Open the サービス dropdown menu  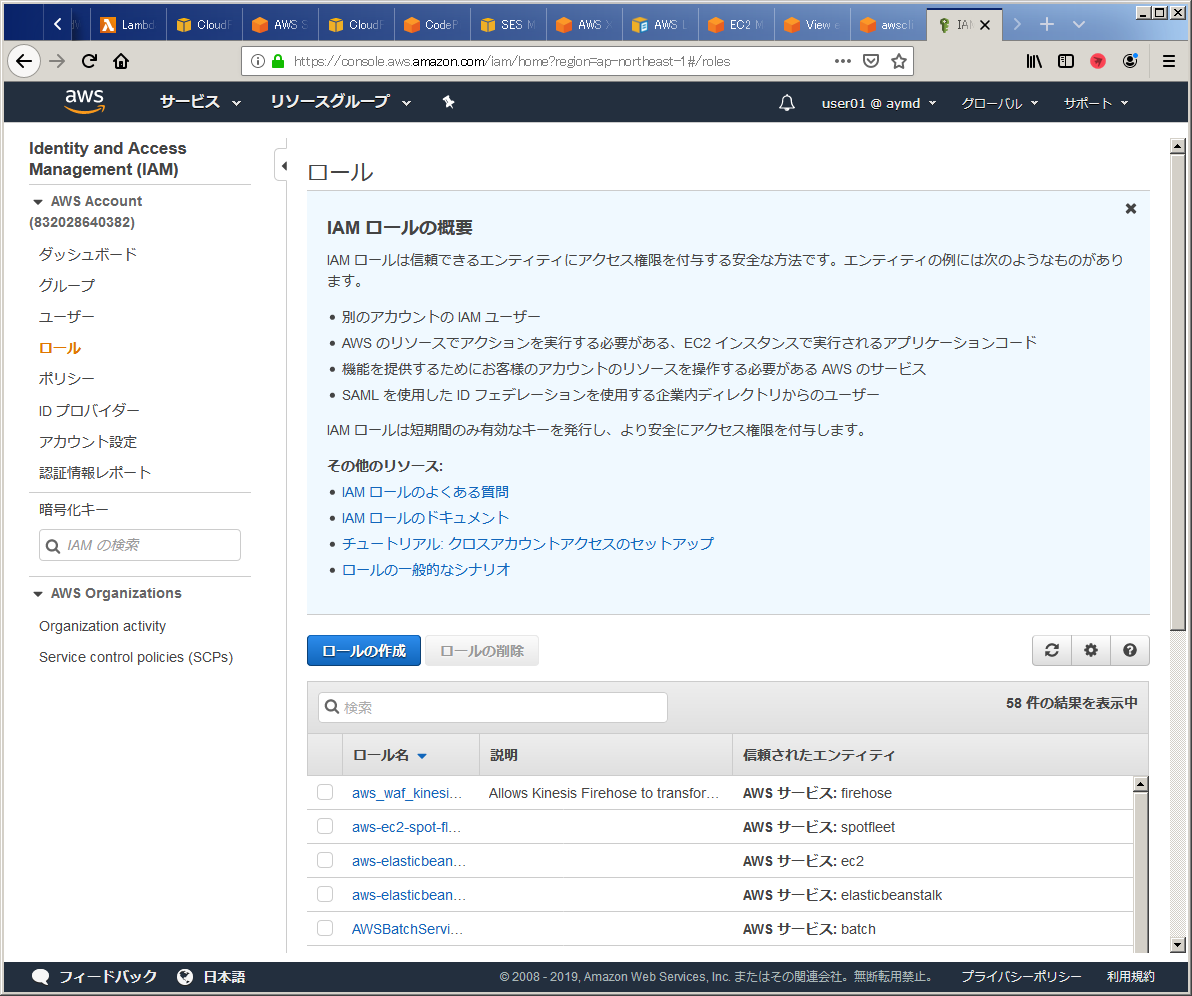tap(200, 102)
